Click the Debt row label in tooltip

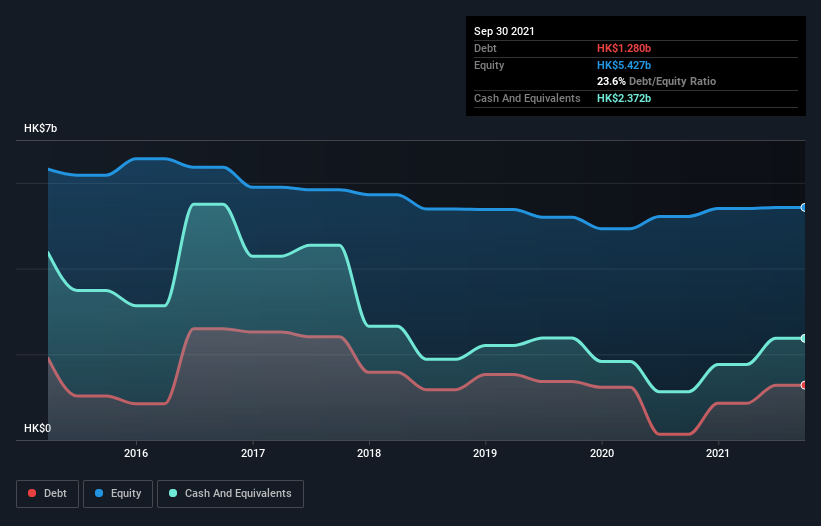(x=485, y=48)
